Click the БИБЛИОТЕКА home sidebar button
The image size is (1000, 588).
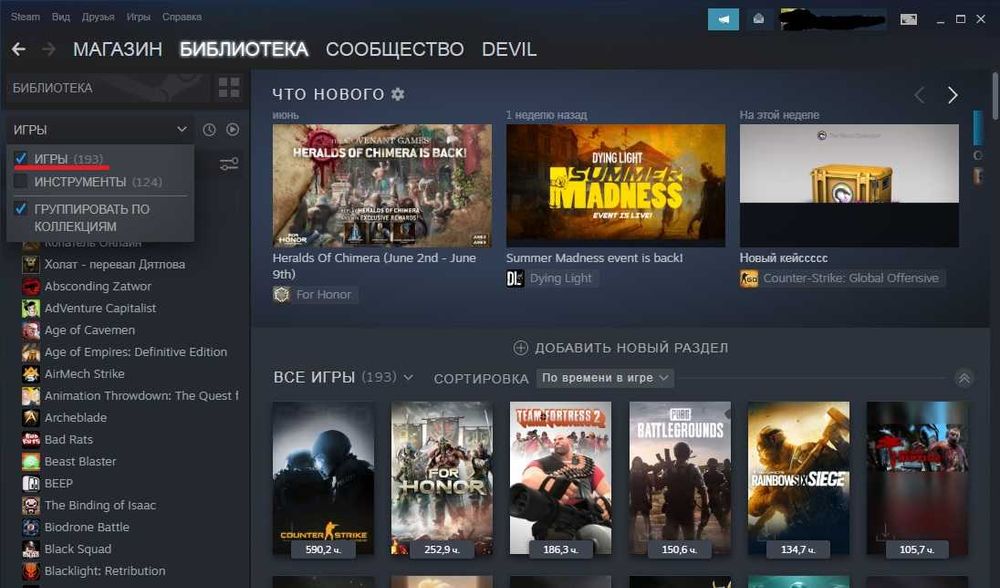(x=107, y=88)
